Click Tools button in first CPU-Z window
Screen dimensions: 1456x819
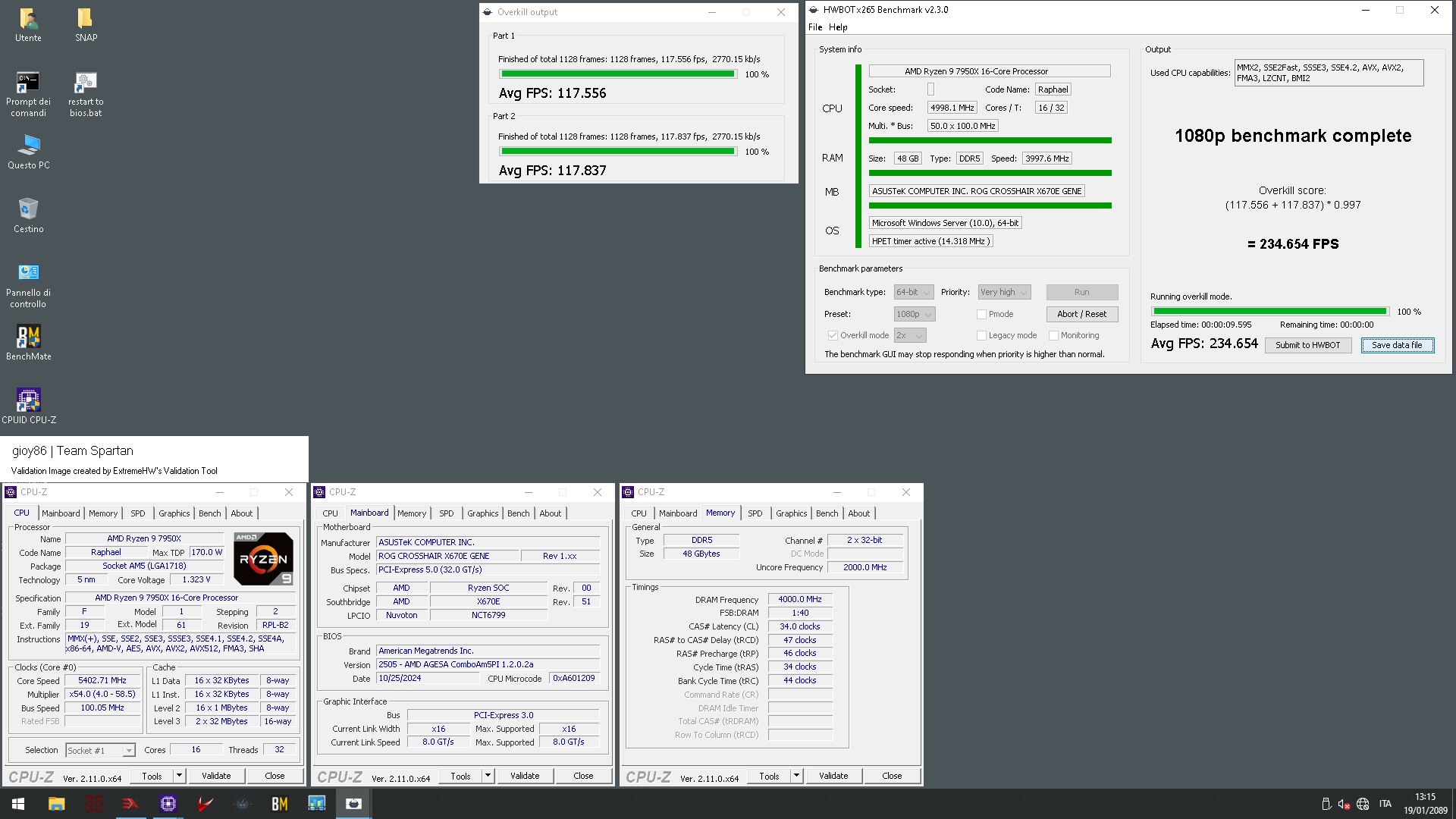[152, 776]
